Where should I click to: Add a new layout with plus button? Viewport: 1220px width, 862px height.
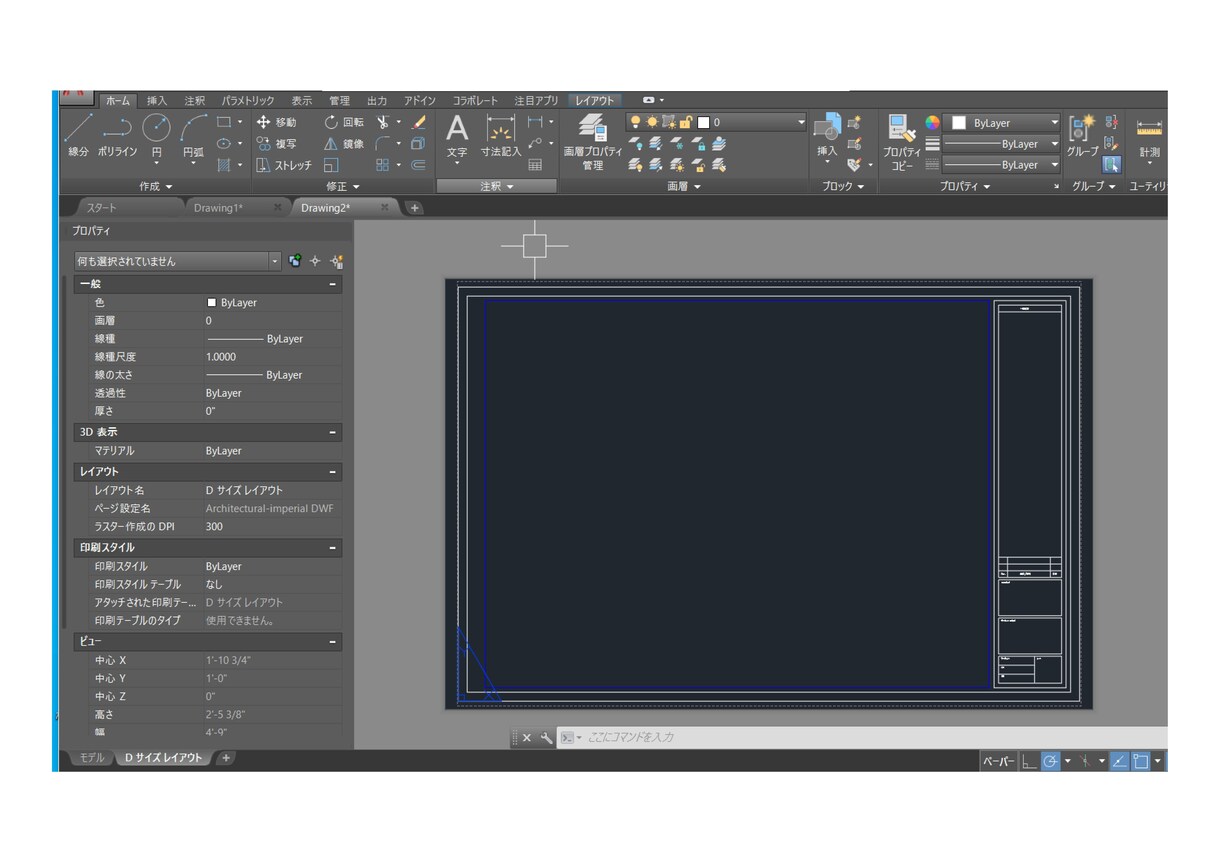(226, 758)
